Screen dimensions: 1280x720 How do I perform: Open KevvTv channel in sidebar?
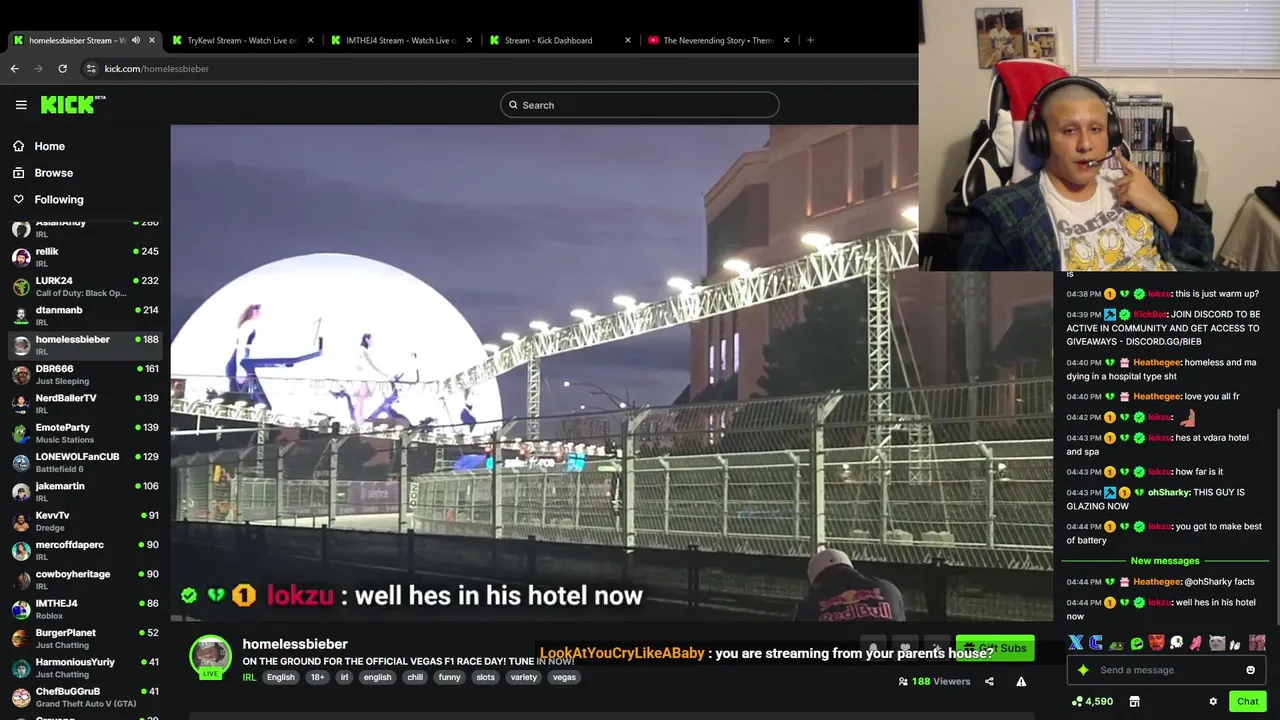coord(85,521)
